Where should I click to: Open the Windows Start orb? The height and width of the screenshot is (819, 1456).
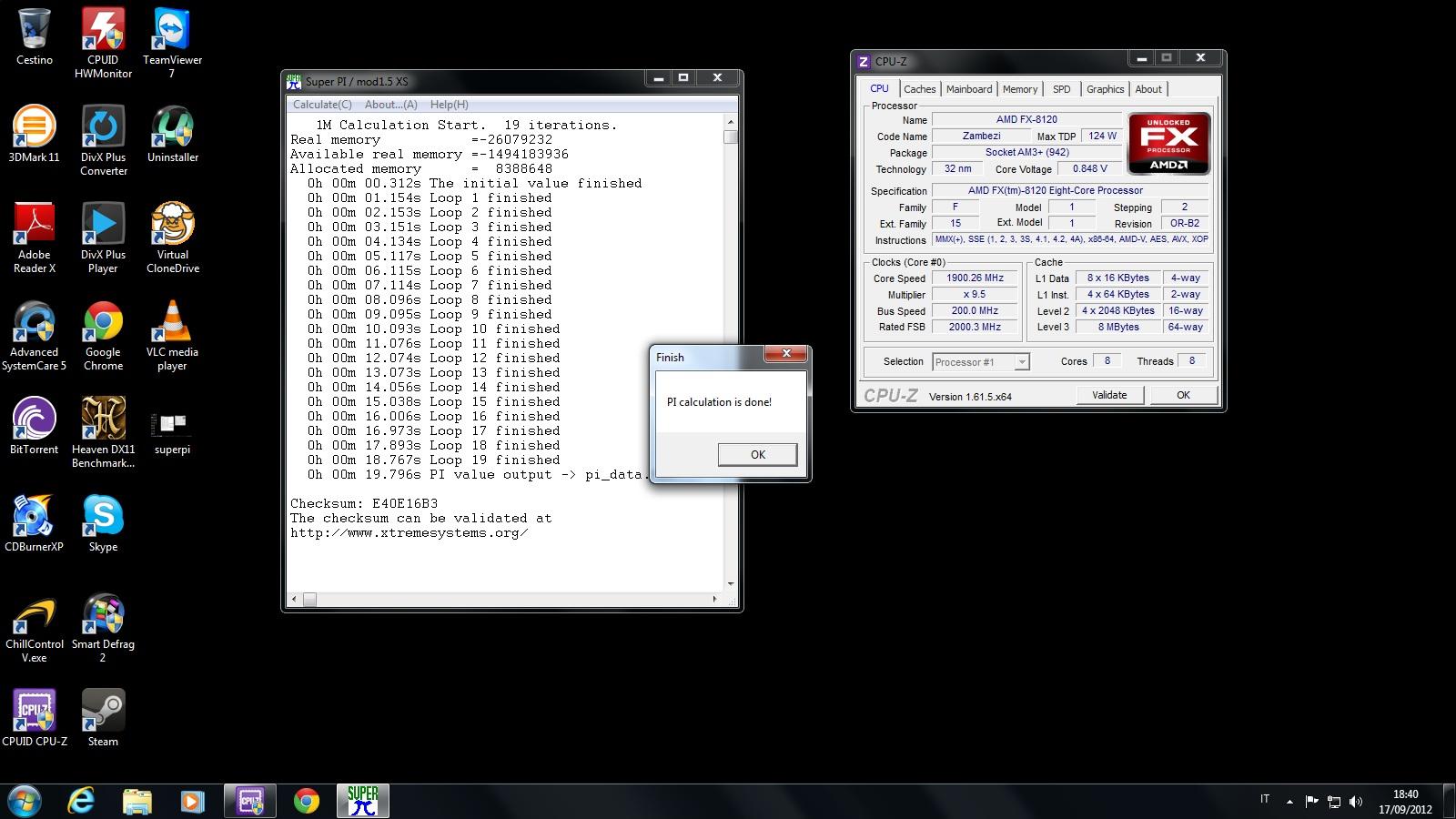click(x=25, y=801)
